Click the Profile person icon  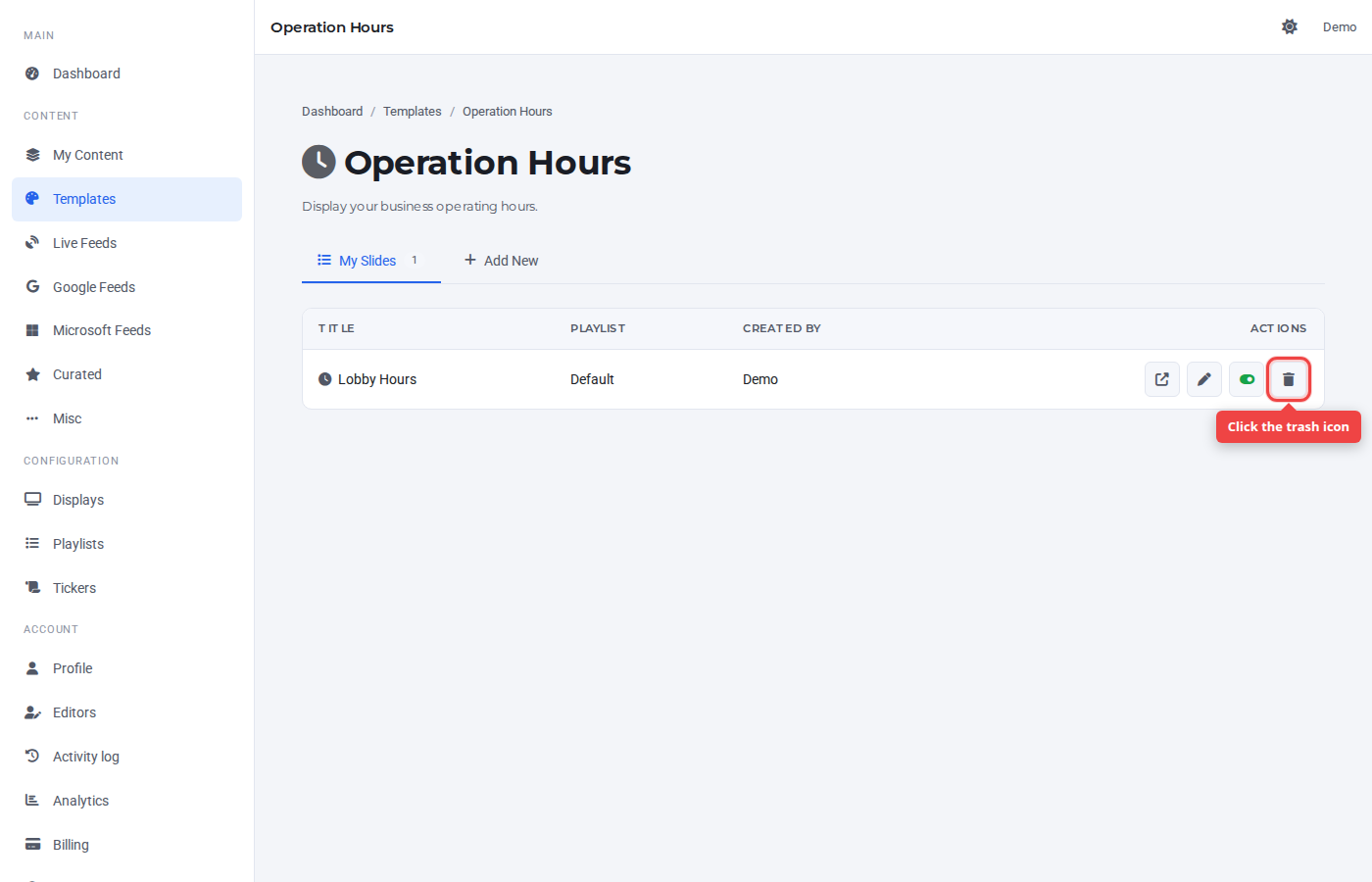coord(32,668)
